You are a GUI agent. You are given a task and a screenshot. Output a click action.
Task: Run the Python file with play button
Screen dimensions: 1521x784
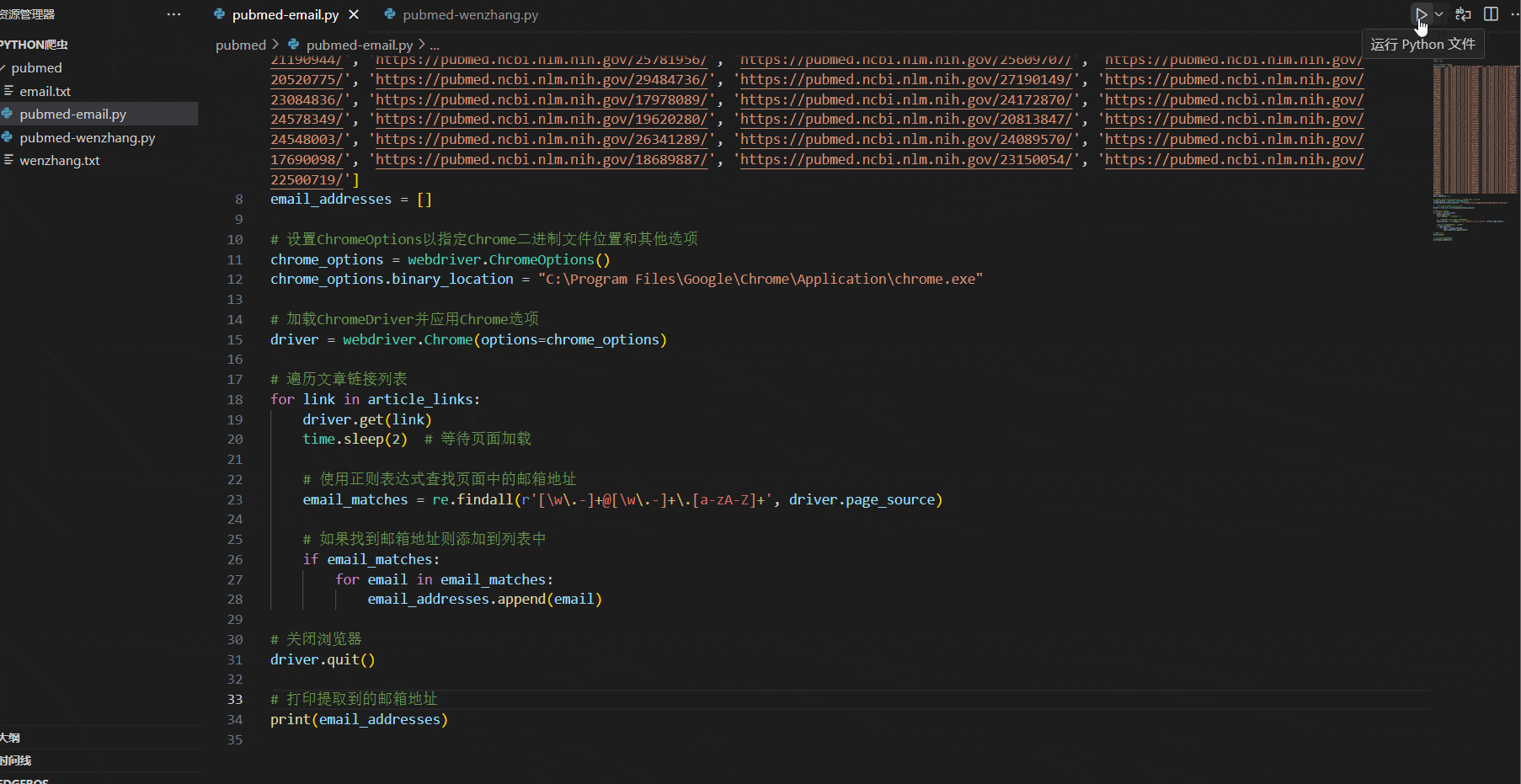(x=1421, y=14)
